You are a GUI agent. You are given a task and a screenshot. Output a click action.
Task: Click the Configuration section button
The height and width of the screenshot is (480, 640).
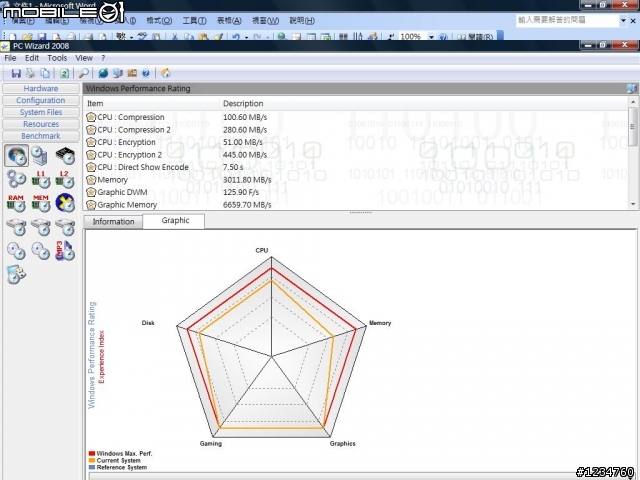(41, 100)
